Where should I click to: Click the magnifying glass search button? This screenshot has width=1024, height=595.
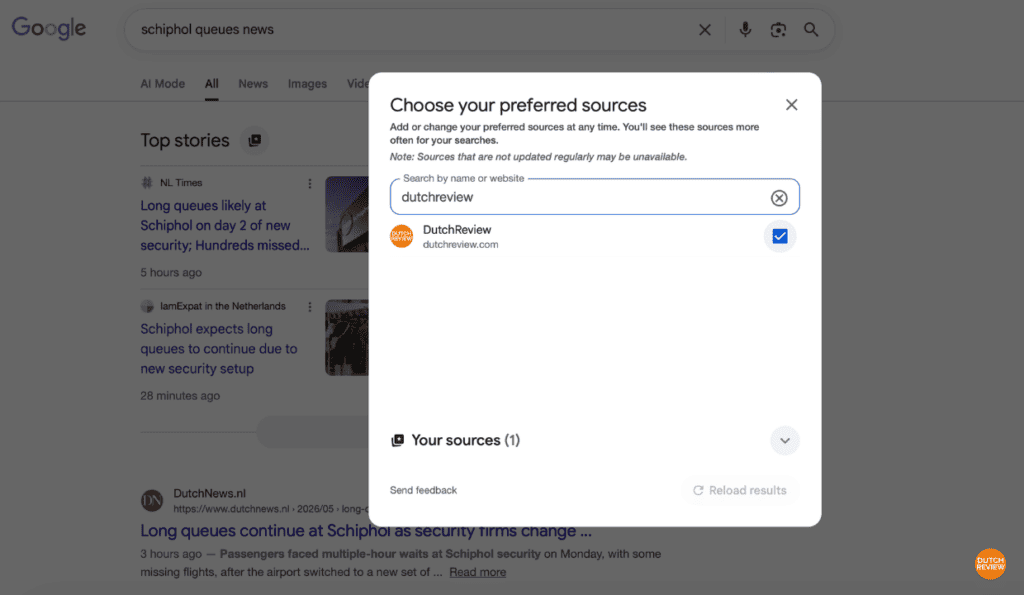tap(811, 29)
